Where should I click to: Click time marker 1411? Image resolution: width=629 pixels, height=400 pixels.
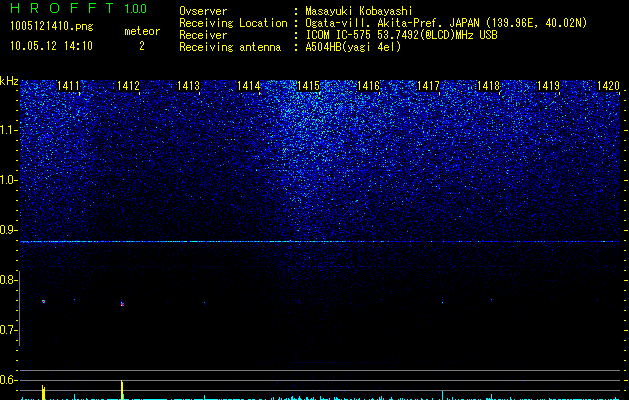coord(68,86)
